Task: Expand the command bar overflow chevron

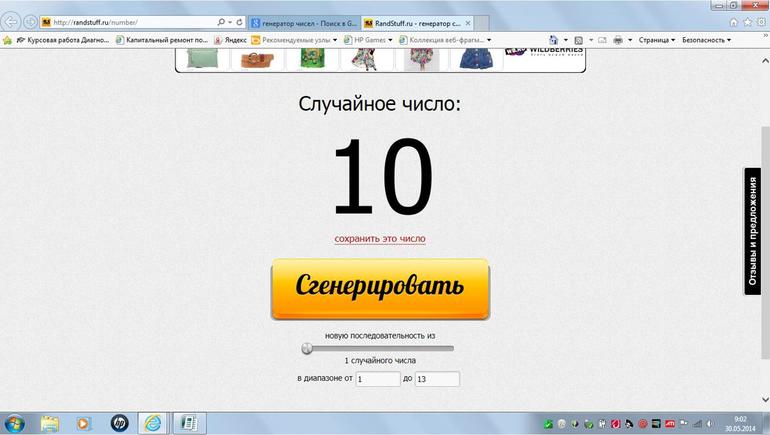Action: 766,36
